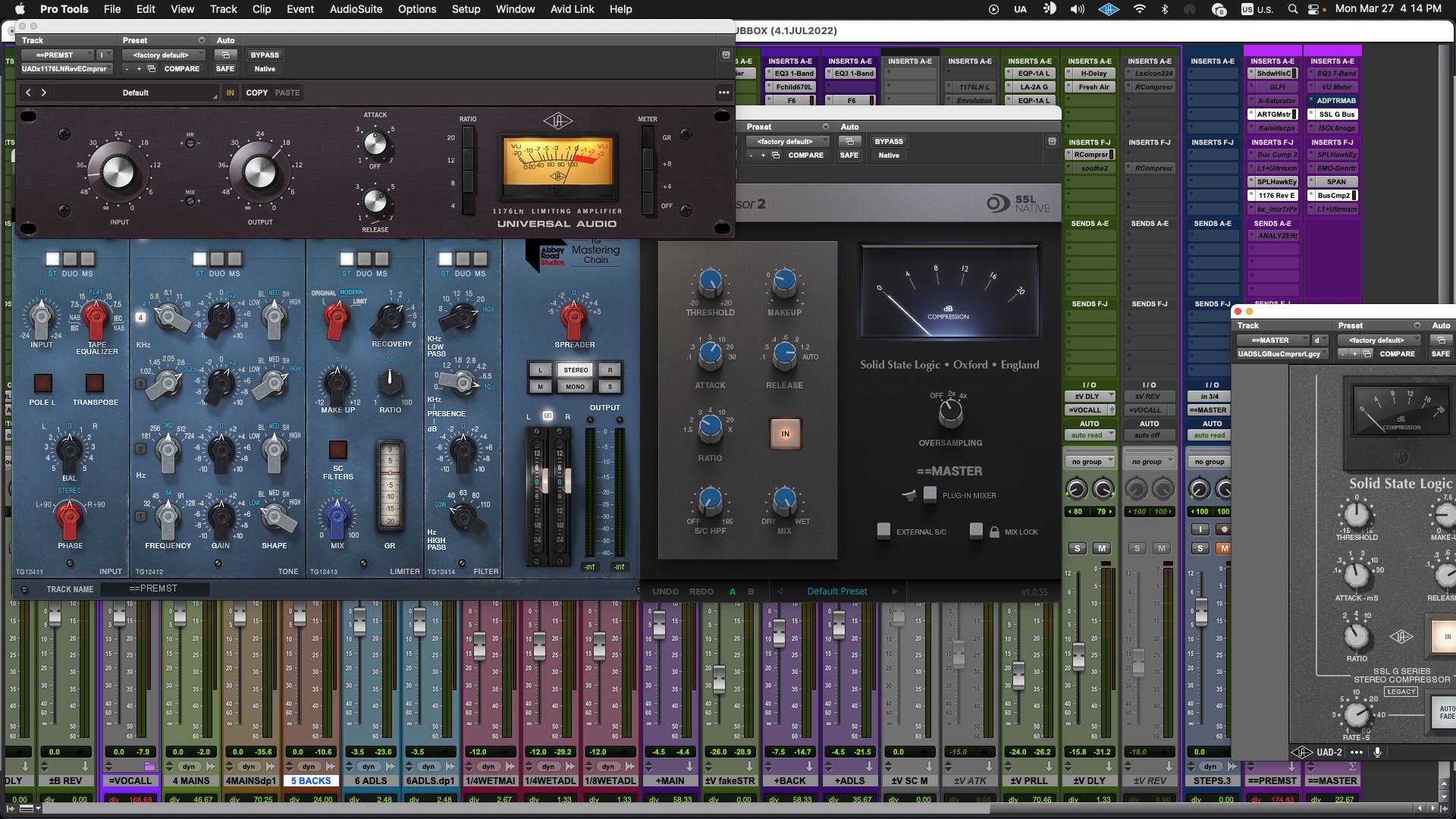The height and width of the screenshot is (819, 1456).
Task: Check the PLUG-IN MIXER box
Action: coord(930,495)
